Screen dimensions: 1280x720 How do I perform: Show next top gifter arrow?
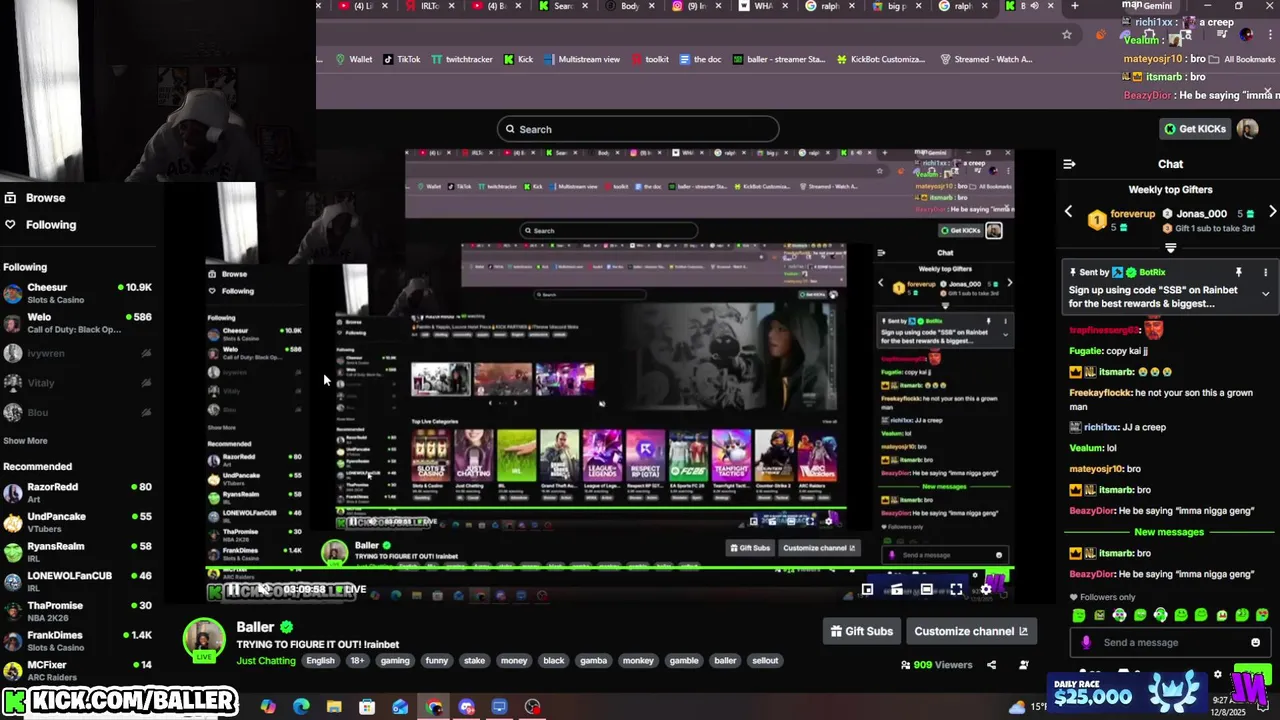[x=1272, y=212]
